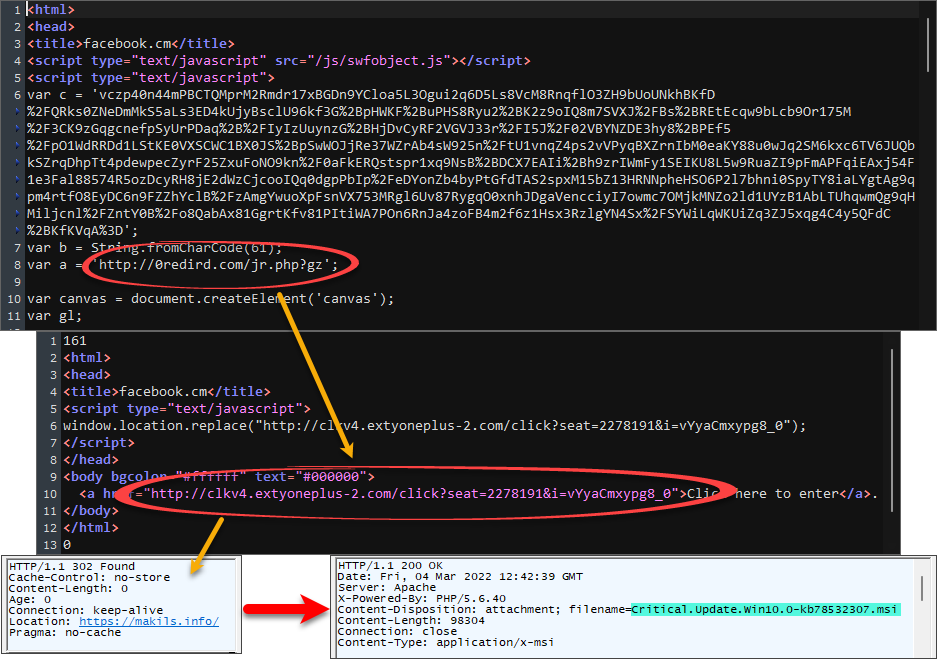The image size is (937, 659).
Task: Click the <html> tag in middle editor line 2
Action: coord(87,358)
